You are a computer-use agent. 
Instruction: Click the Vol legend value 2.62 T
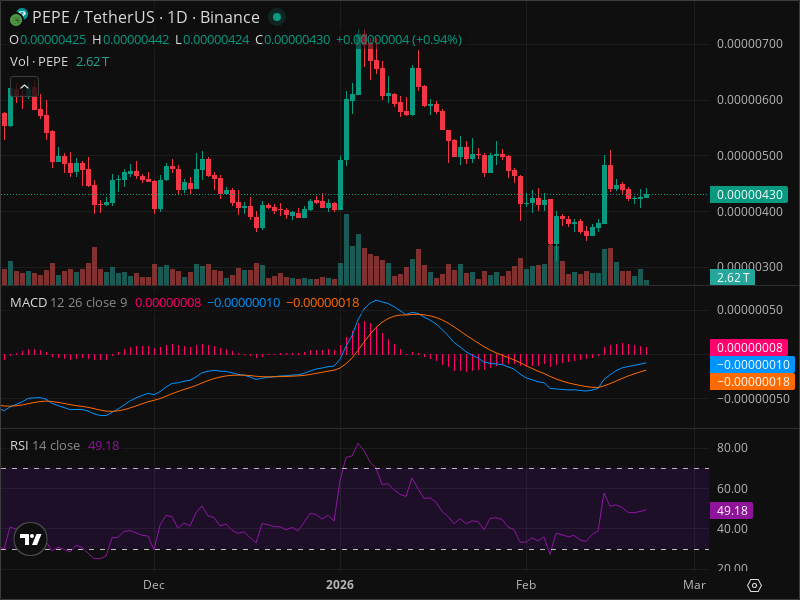point(92,62)
